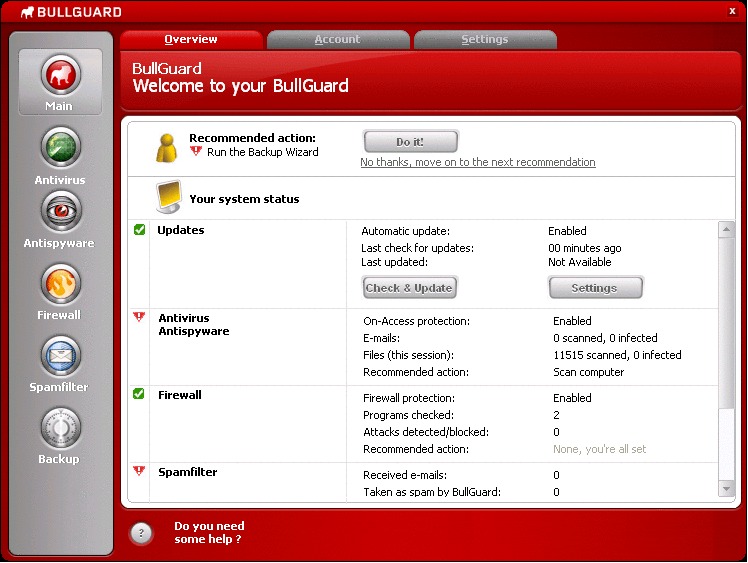Click the Updates section heading

tap(181, 230)
